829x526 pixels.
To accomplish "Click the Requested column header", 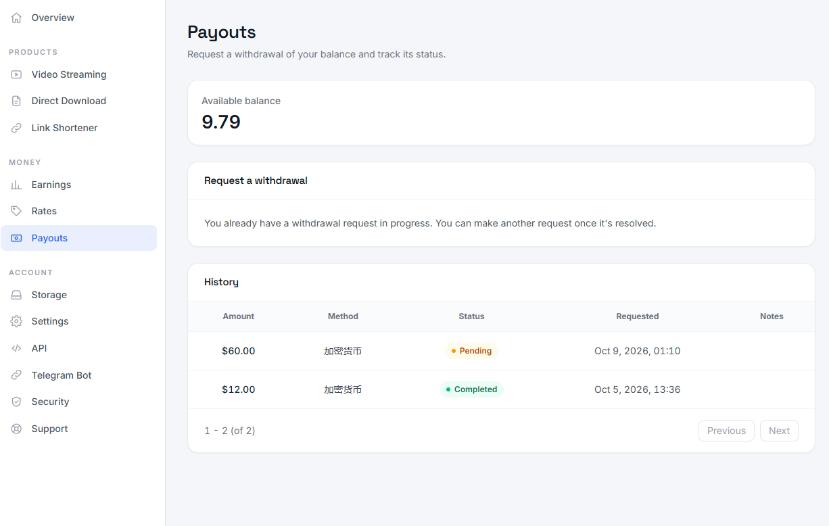I will [x=637, y=316].
